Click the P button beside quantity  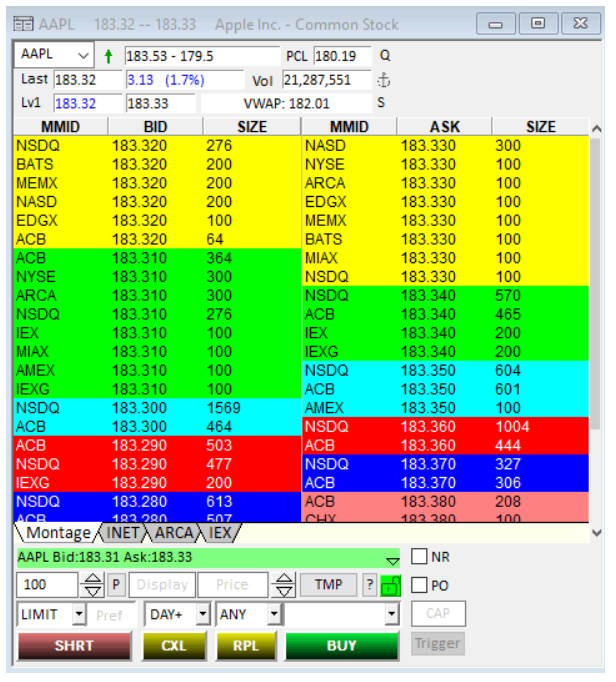[116, 585]
